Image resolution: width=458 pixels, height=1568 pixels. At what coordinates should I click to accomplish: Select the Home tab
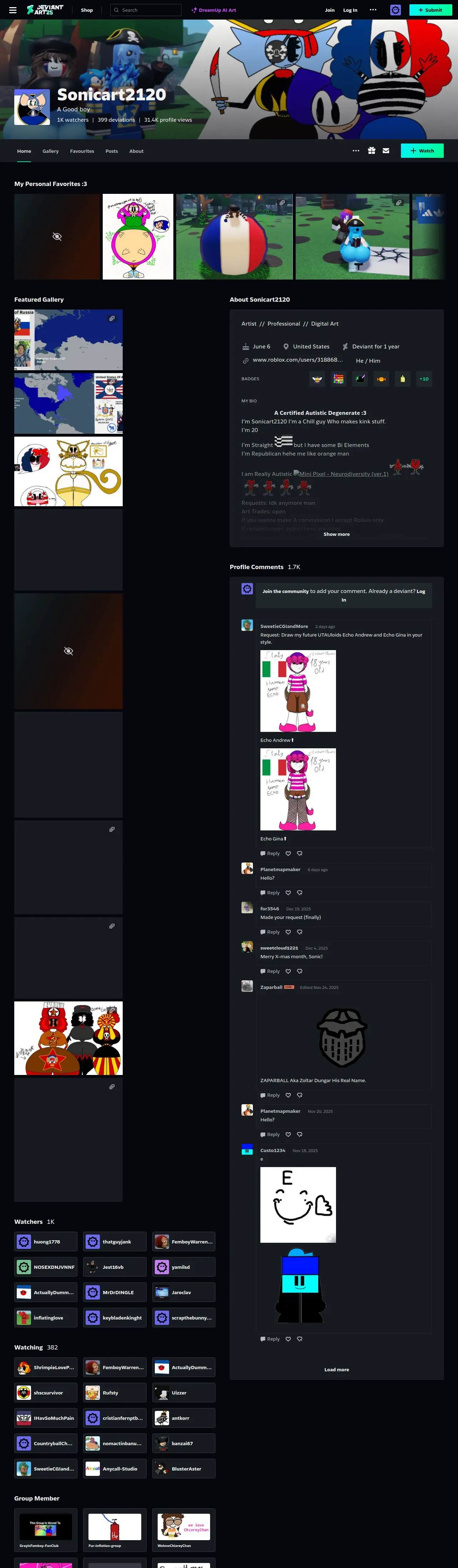pyautogui.click(x=24, y=151)
